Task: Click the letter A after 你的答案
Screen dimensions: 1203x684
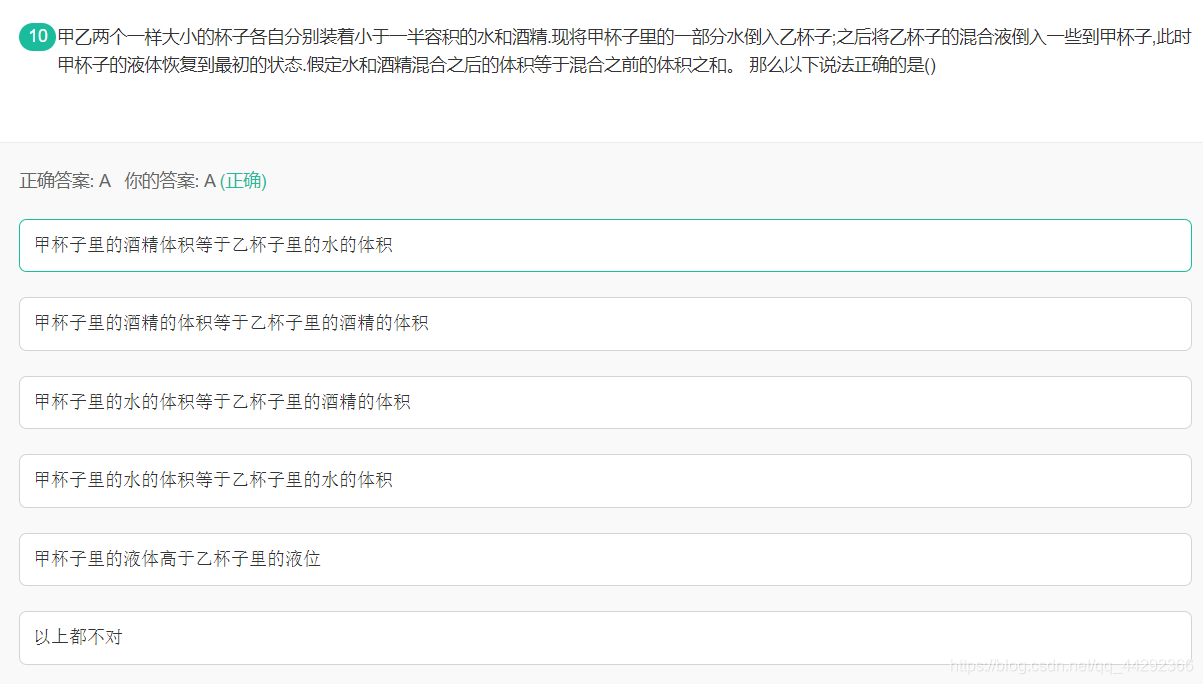Action: 210,181
